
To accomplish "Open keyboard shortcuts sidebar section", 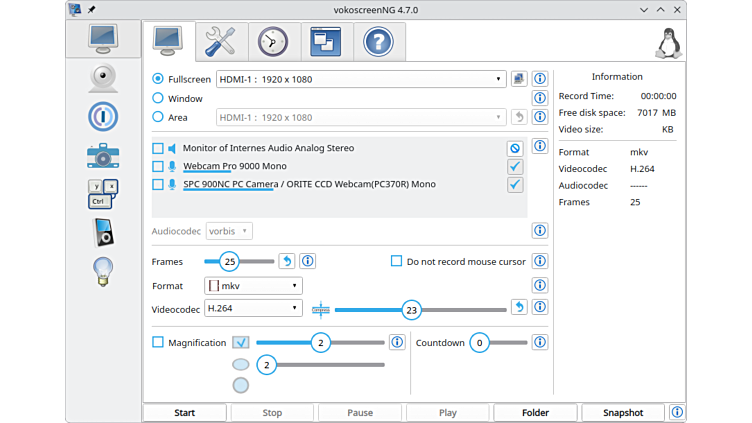I will 103,194.
